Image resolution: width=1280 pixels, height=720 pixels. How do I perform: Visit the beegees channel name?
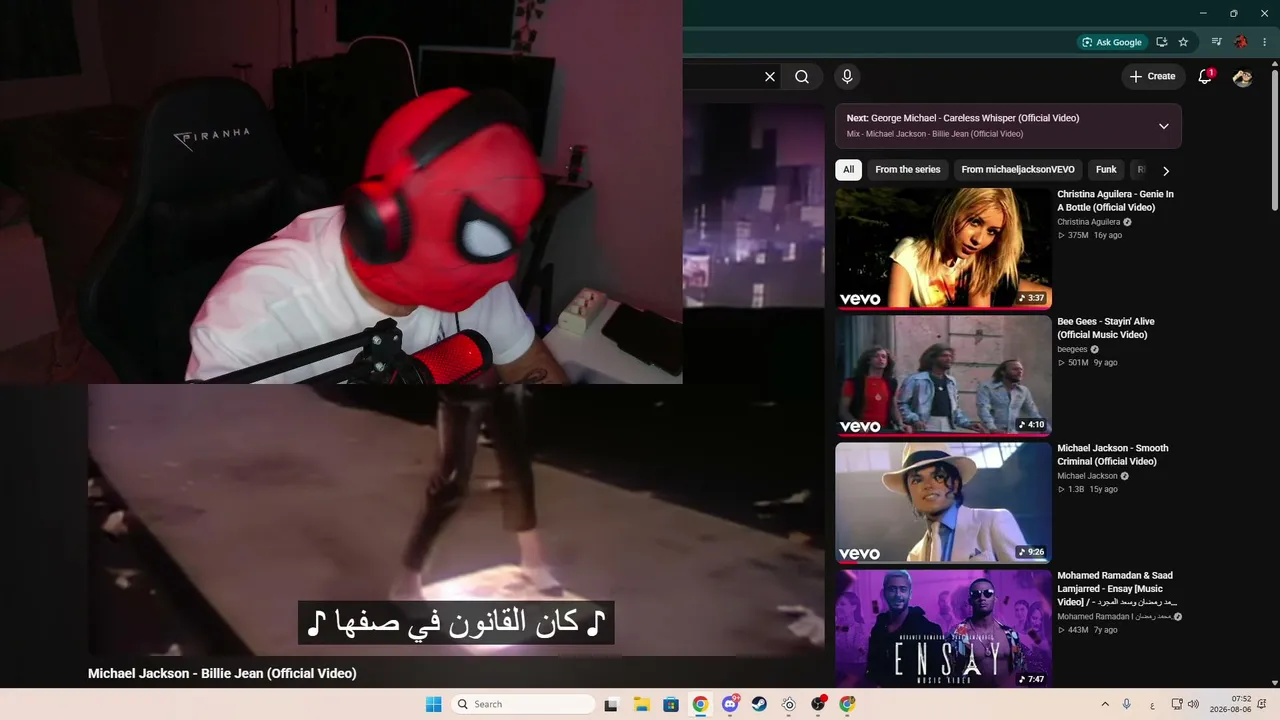(x=1072, y=349)
